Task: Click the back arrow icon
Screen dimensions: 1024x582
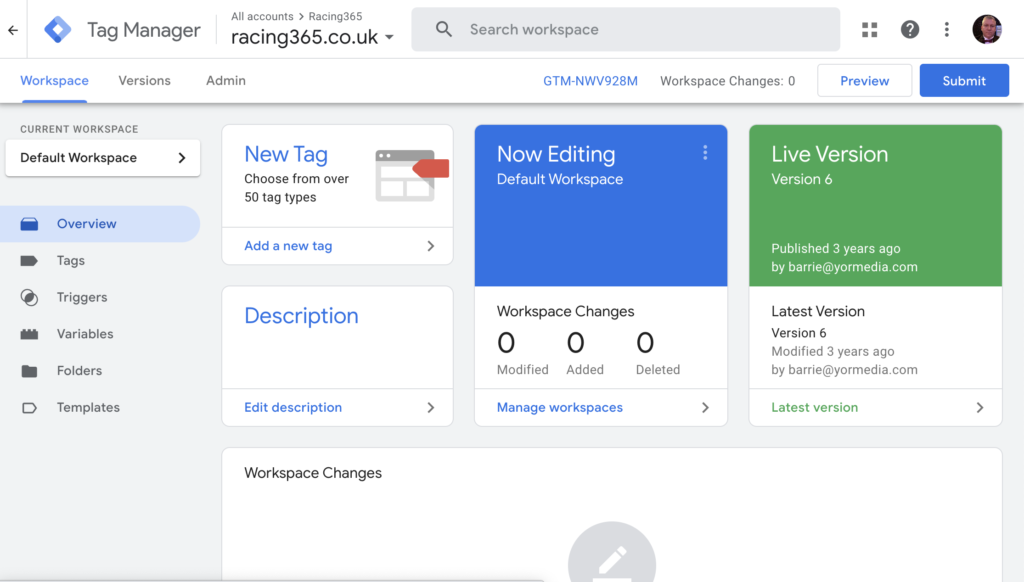Action: pyautogui.click(x=13, y=30)
